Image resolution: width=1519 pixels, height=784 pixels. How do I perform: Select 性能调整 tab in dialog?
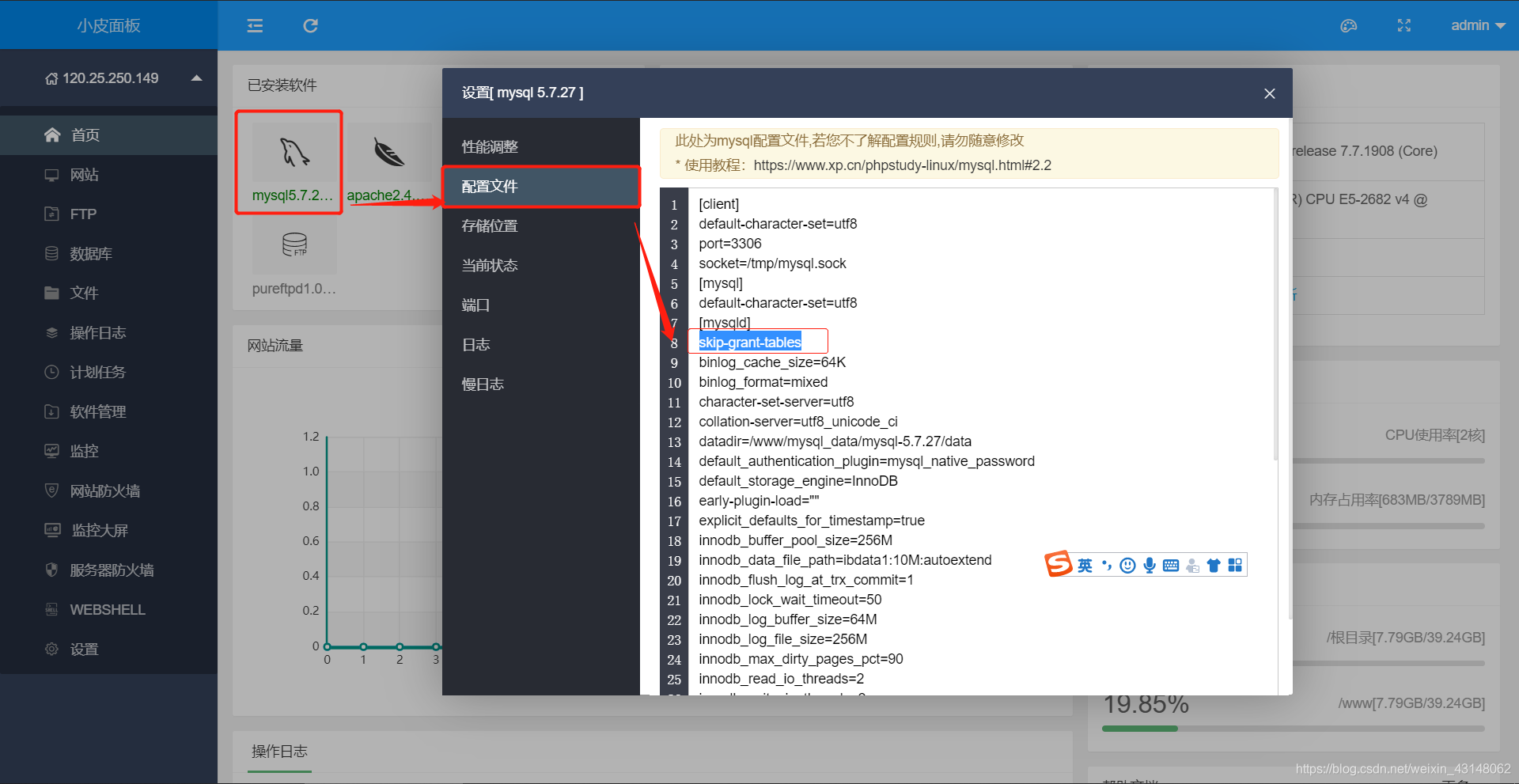(x=541, y=147)
